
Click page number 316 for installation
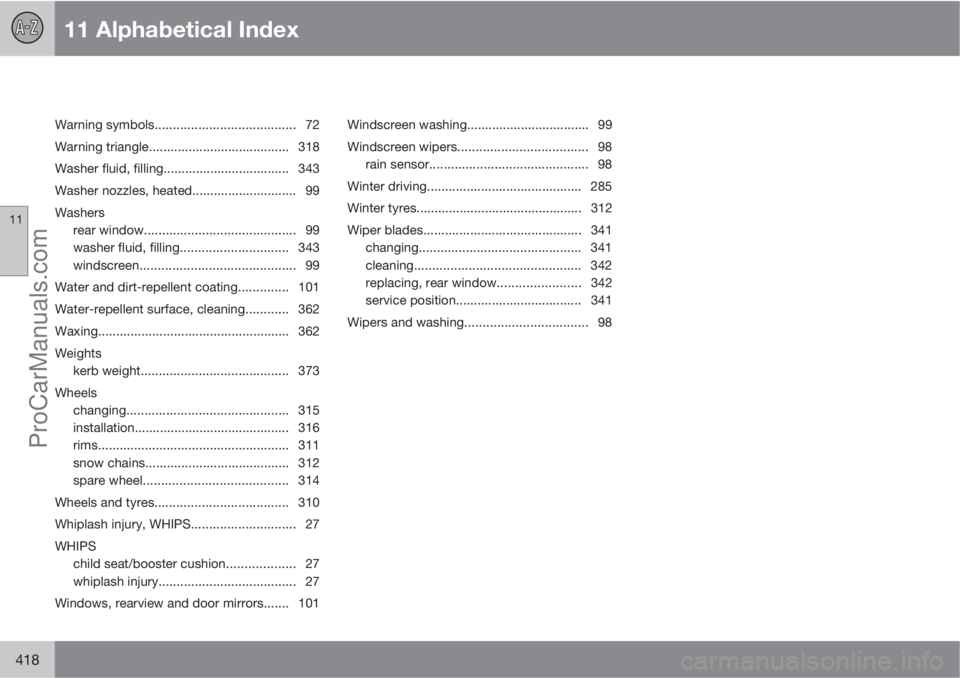309,428
